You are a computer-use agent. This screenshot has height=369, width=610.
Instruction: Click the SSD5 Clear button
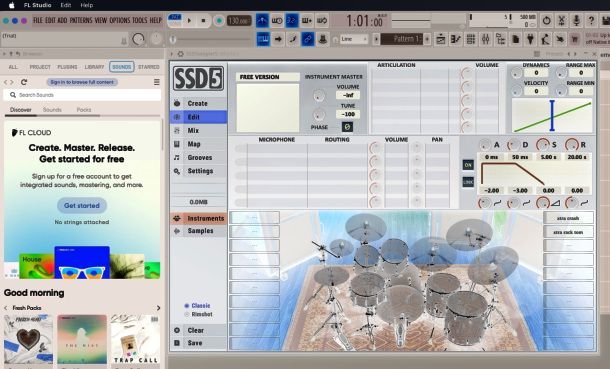(x=199, y=330)
